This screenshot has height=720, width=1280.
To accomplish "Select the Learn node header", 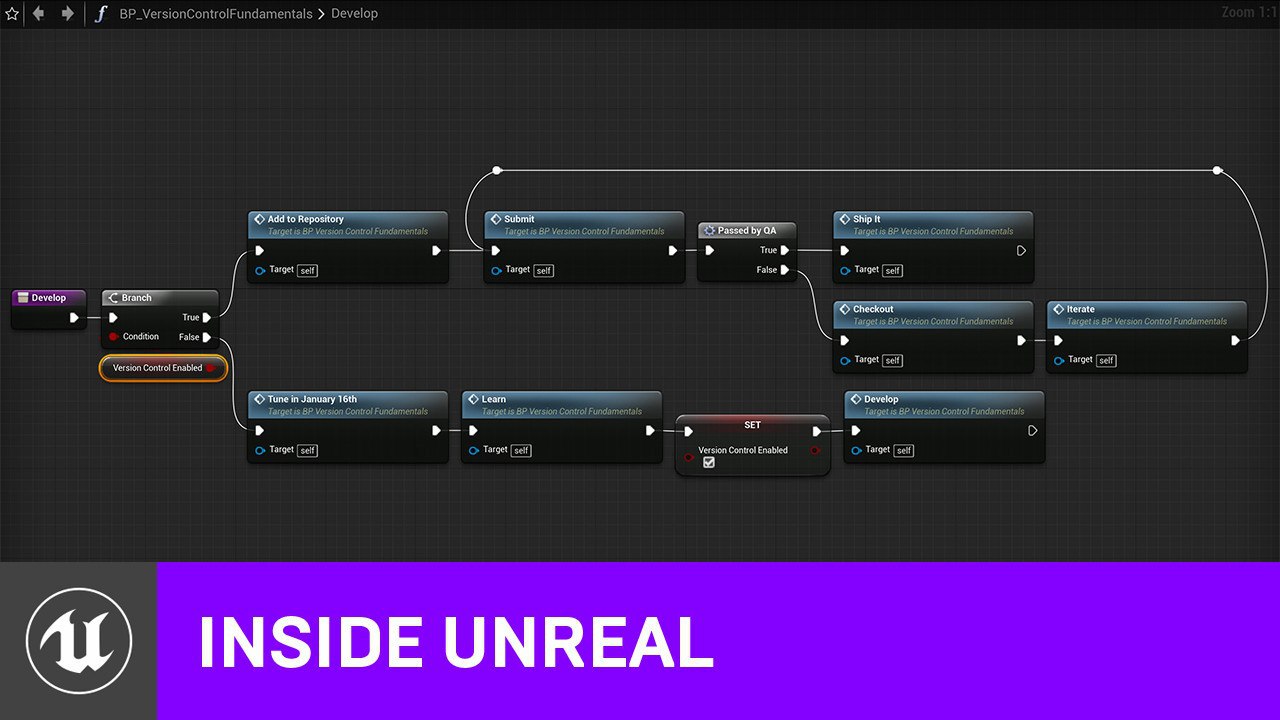I will tap(562, 404).
